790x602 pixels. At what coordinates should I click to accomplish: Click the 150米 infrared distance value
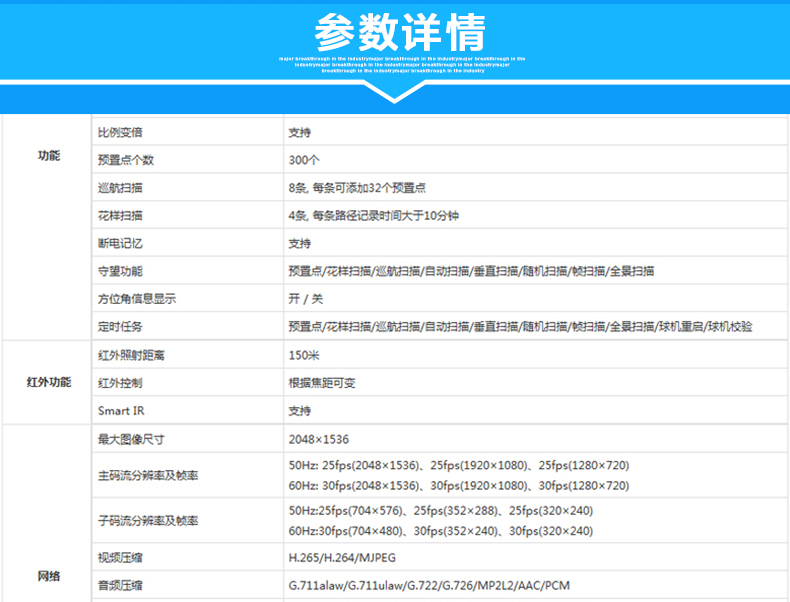(305, 355)
